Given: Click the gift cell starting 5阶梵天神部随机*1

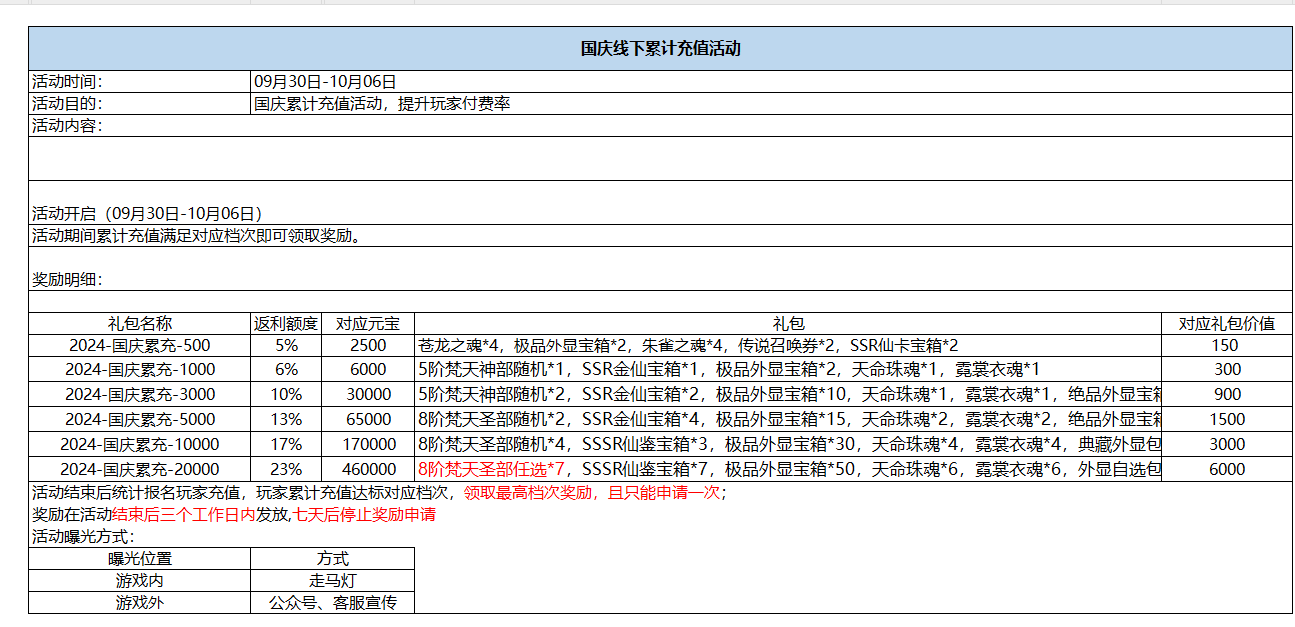Looking at the screenshot, I should click(x=788, y=370).
